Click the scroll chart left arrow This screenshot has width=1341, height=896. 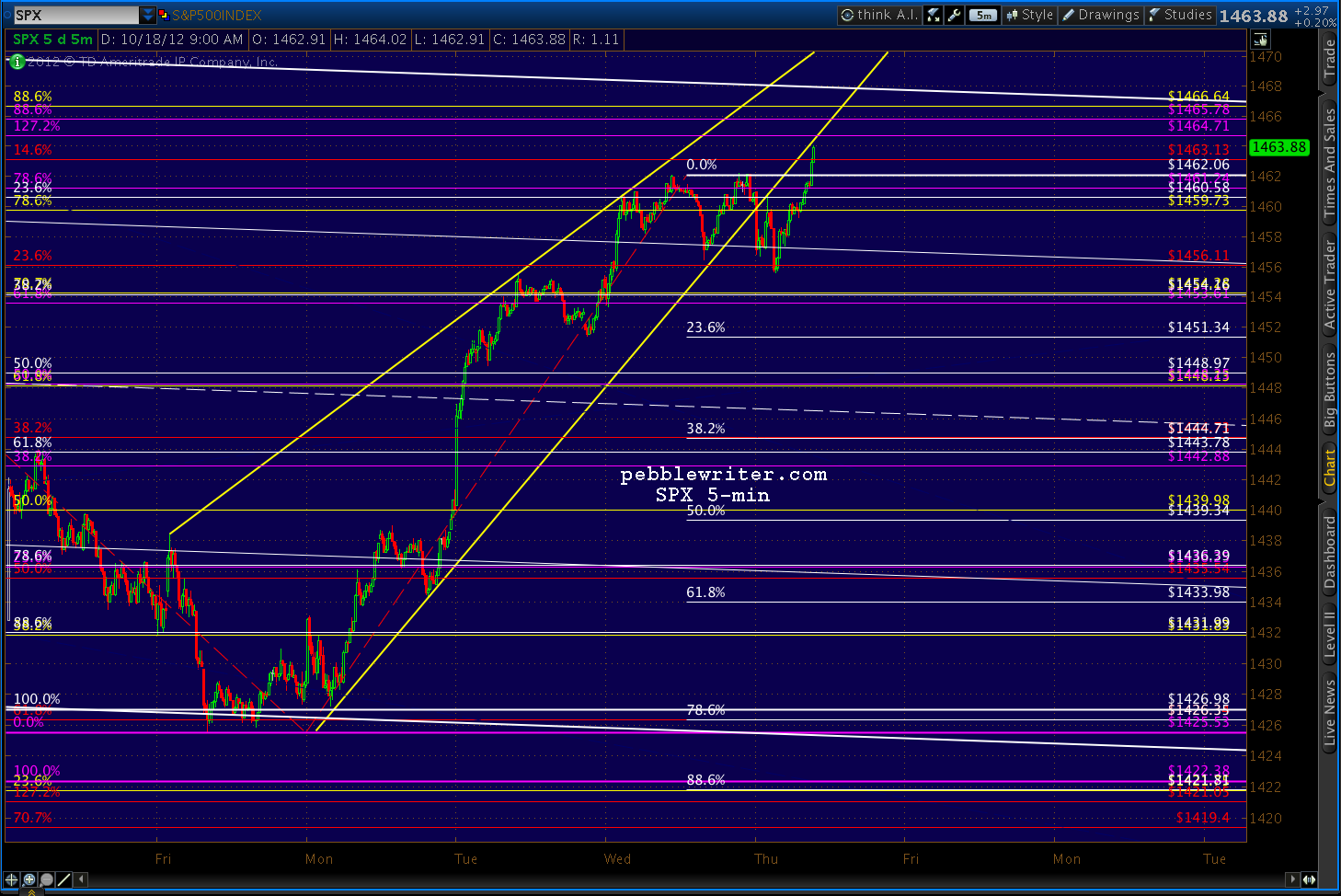pos(81,879)
